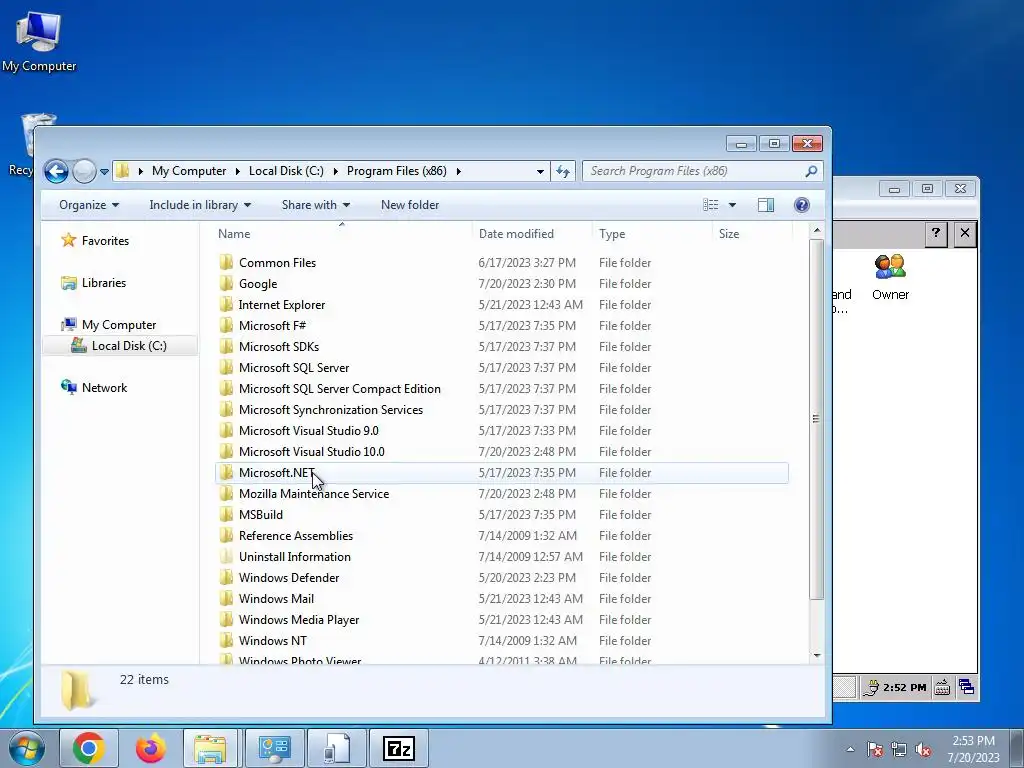
Task: Click the keyboard icon in background window
Action: (942, 687)
